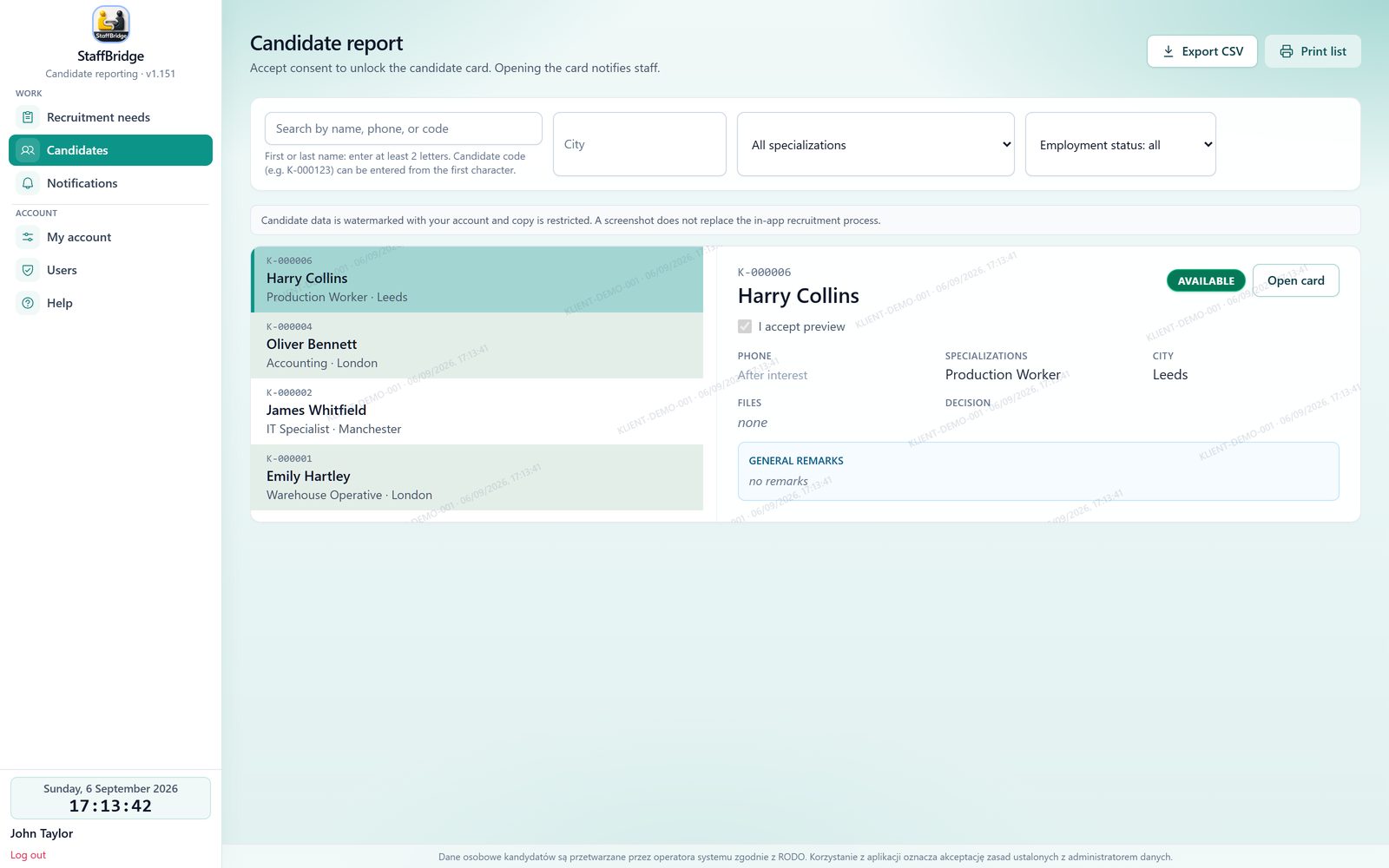This screenshot has height=868, width=1389.
Task: Click into the City filter field
Action: click(640, 144)
